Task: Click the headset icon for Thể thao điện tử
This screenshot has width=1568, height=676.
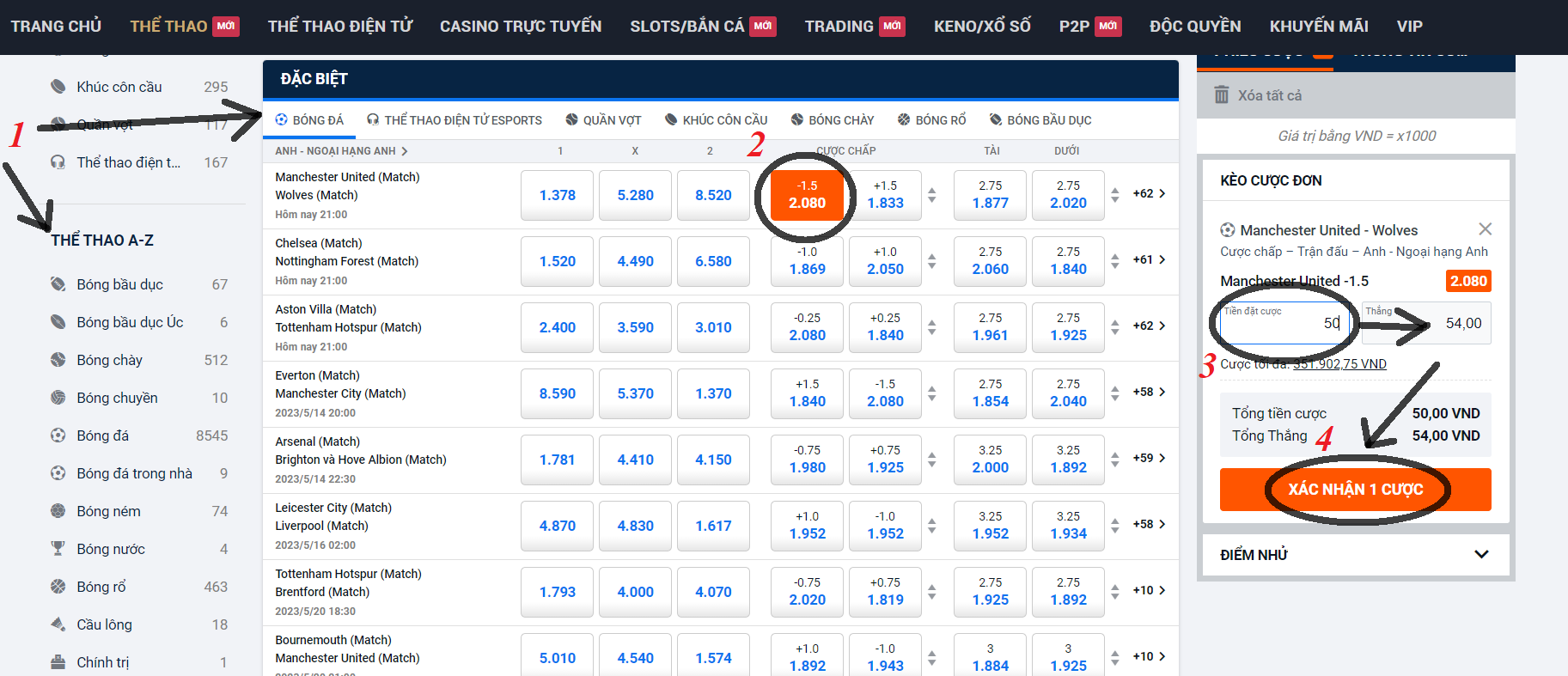Action: [x=58, y=162]
